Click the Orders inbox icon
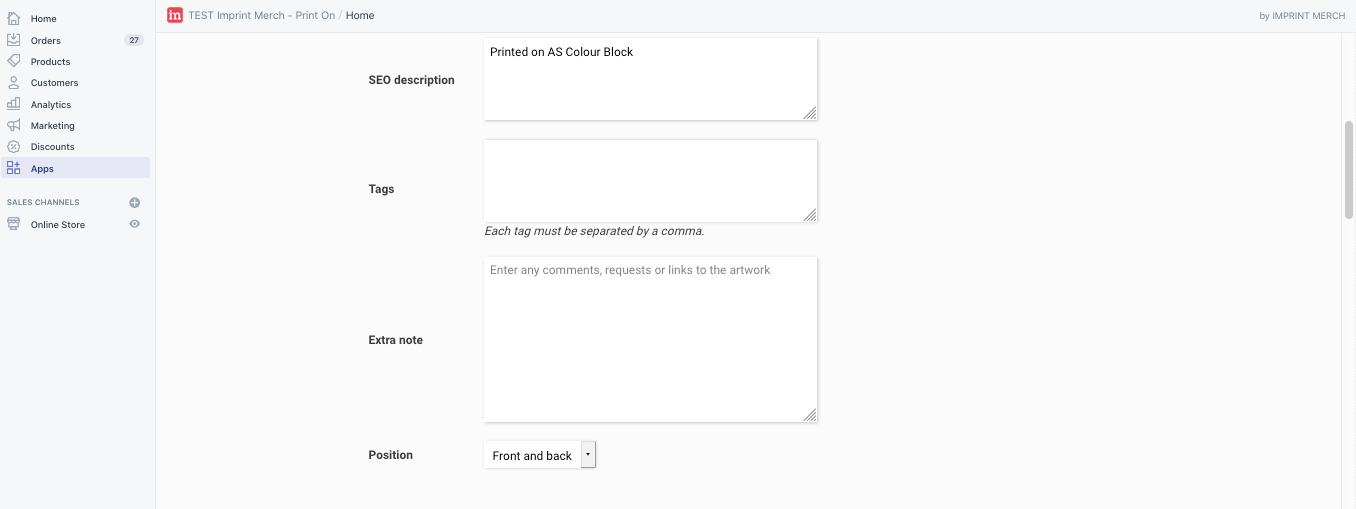This screenshot has width=1356, height=509. 14,40
